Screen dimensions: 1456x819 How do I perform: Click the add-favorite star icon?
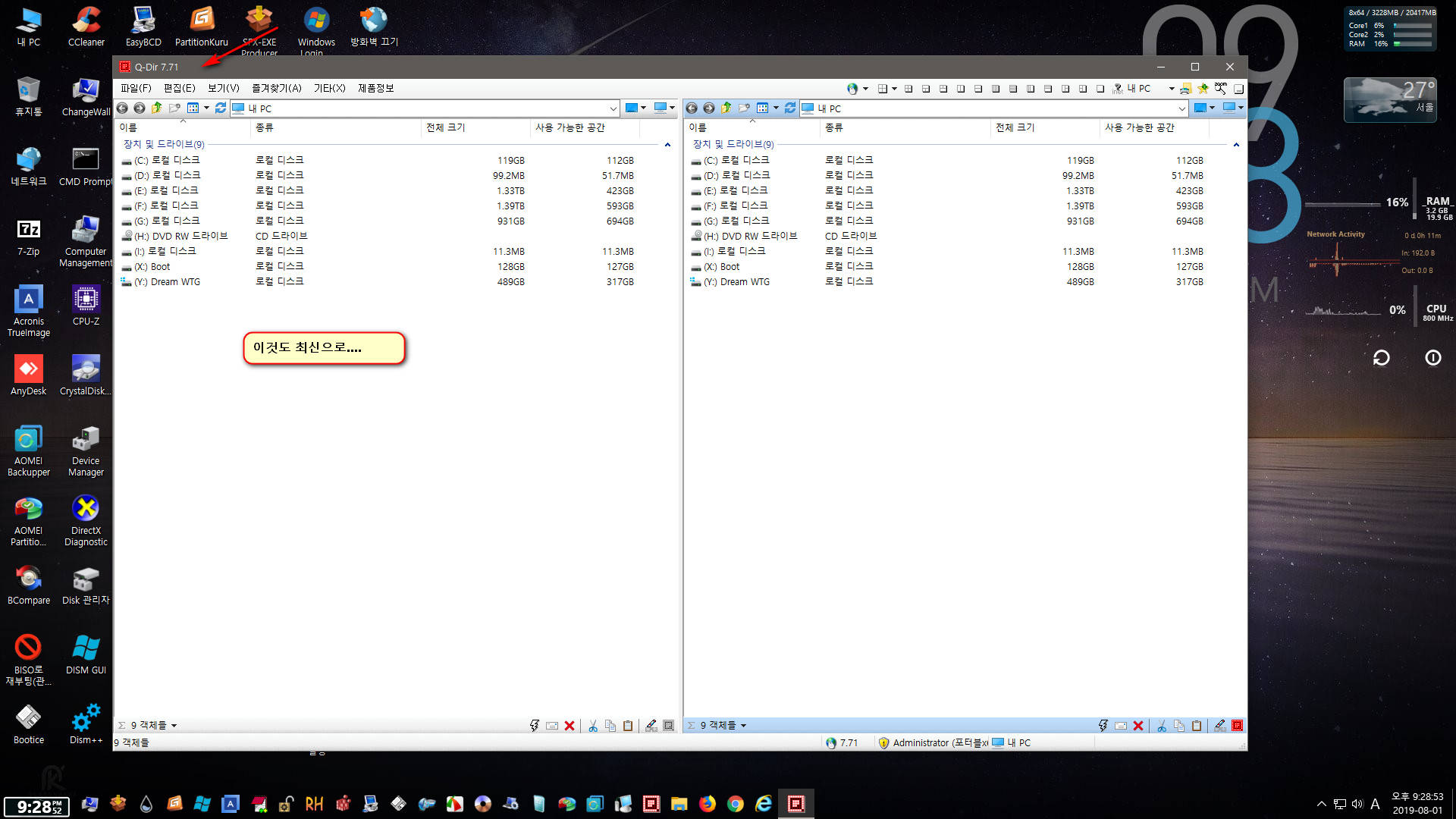[x=1203, y=89]
